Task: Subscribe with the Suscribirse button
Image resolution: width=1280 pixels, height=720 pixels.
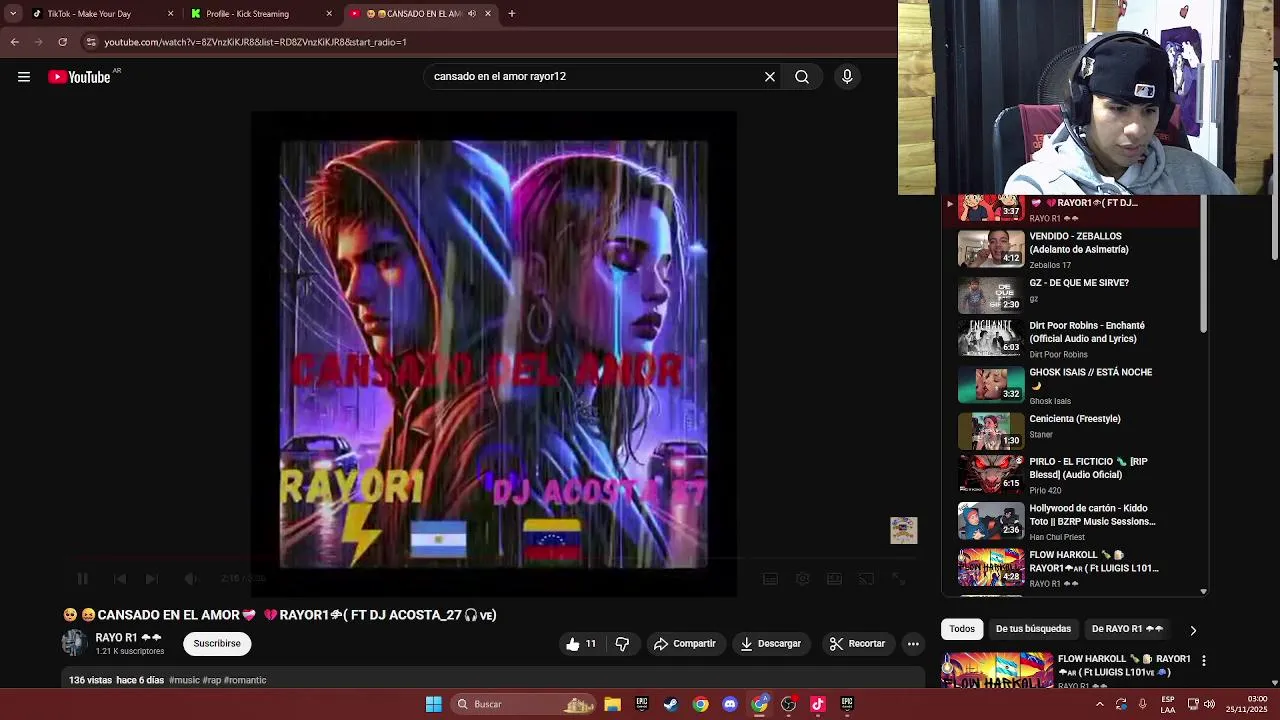Action: point(217,644)
